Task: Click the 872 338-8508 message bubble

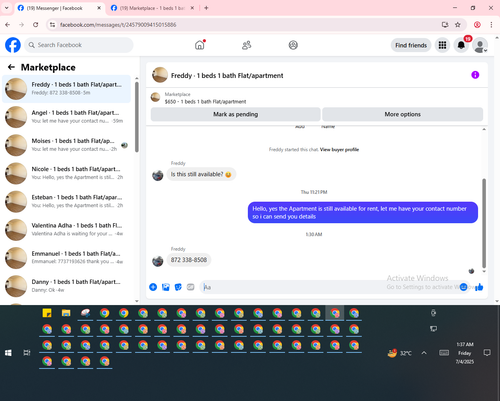Action: click(x=189, y=260)
